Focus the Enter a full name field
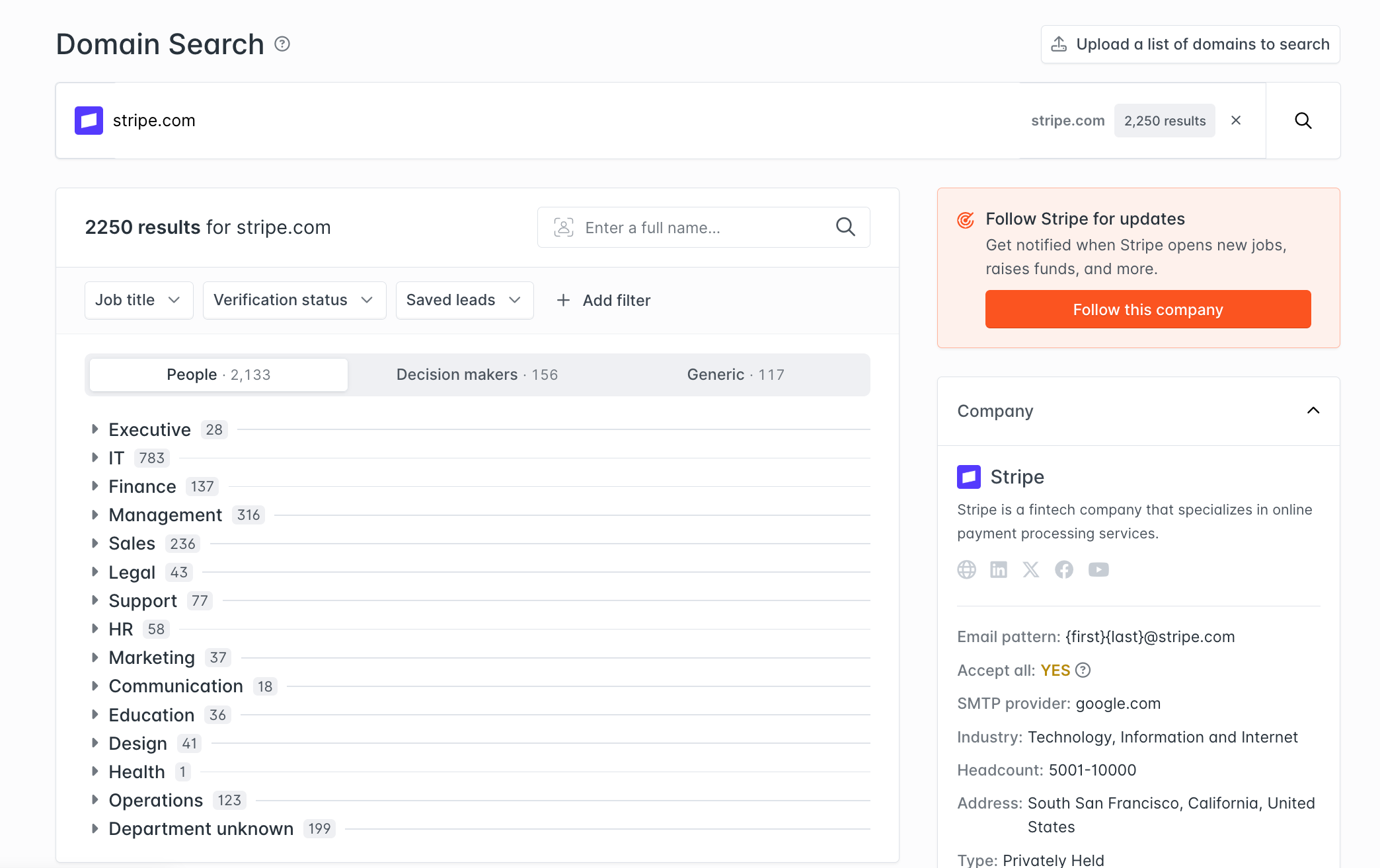Image resolution: width=1380 pixels, height=868 pixels. 704,227
